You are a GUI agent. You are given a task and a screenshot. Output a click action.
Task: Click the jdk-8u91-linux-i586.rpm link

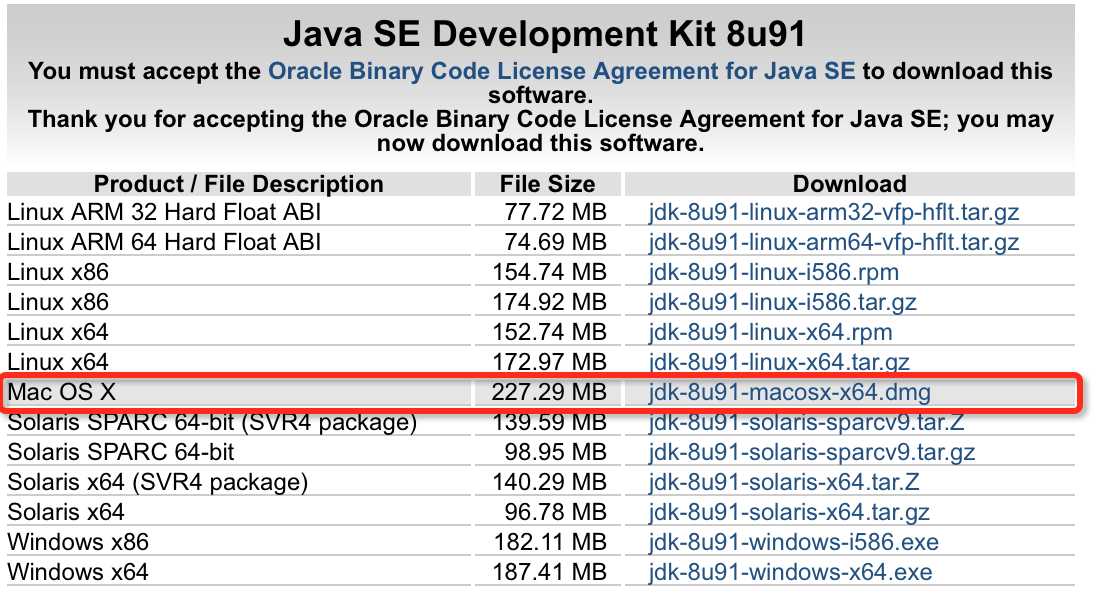tap(774, 272)
